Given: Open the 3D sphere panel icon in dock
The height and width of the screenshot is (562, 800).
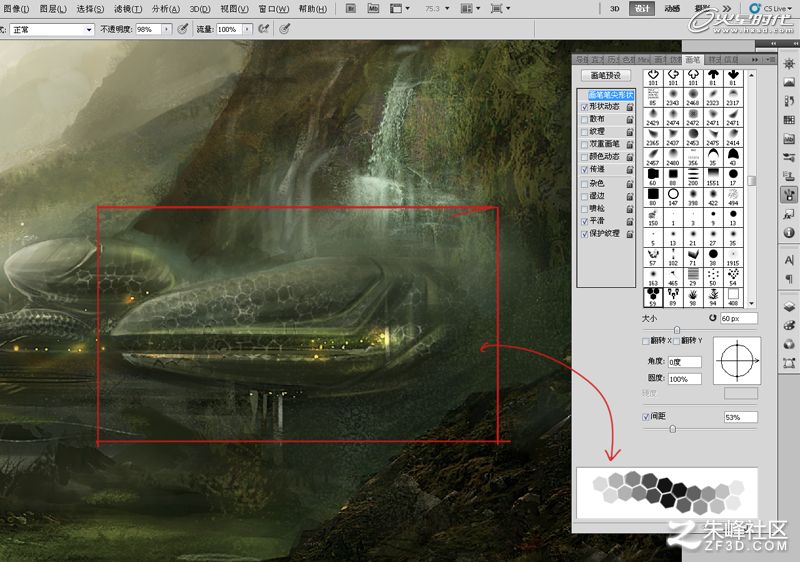Looking at the screenshot, I should pyautogui.click(x=789, y=344).
